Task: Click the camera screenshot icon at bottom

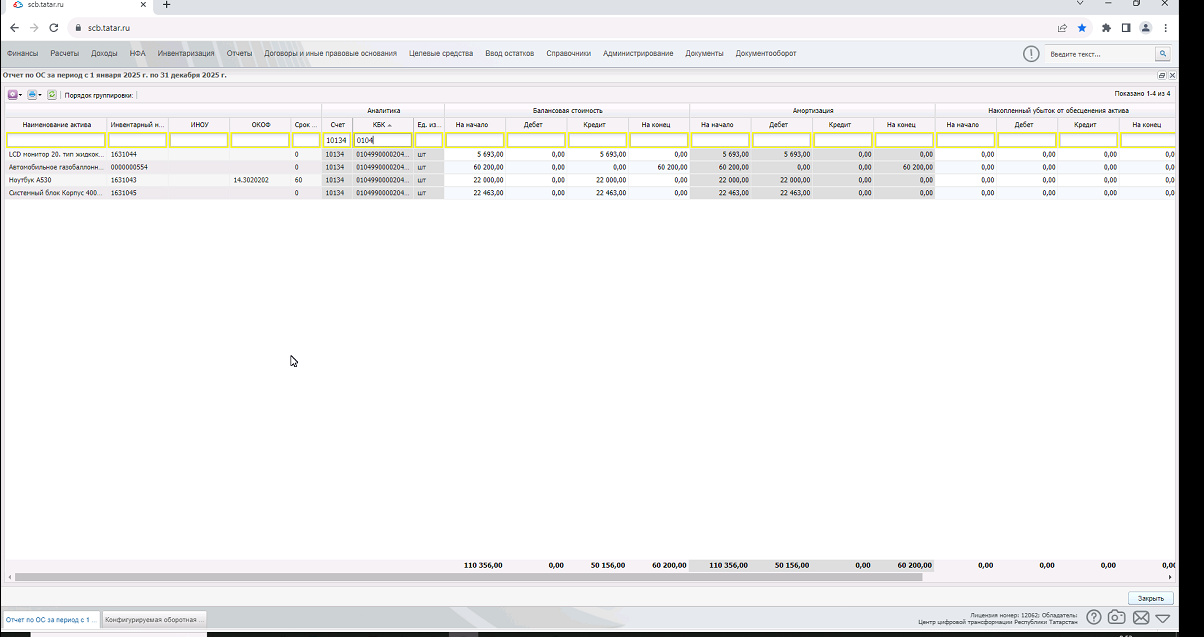Action: pyautogui.click(x=1117, y=618)
